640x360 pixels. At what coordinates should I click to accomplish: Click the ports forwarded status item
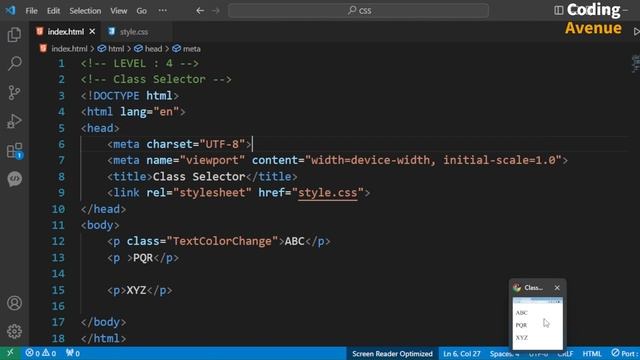pos(73,353)
